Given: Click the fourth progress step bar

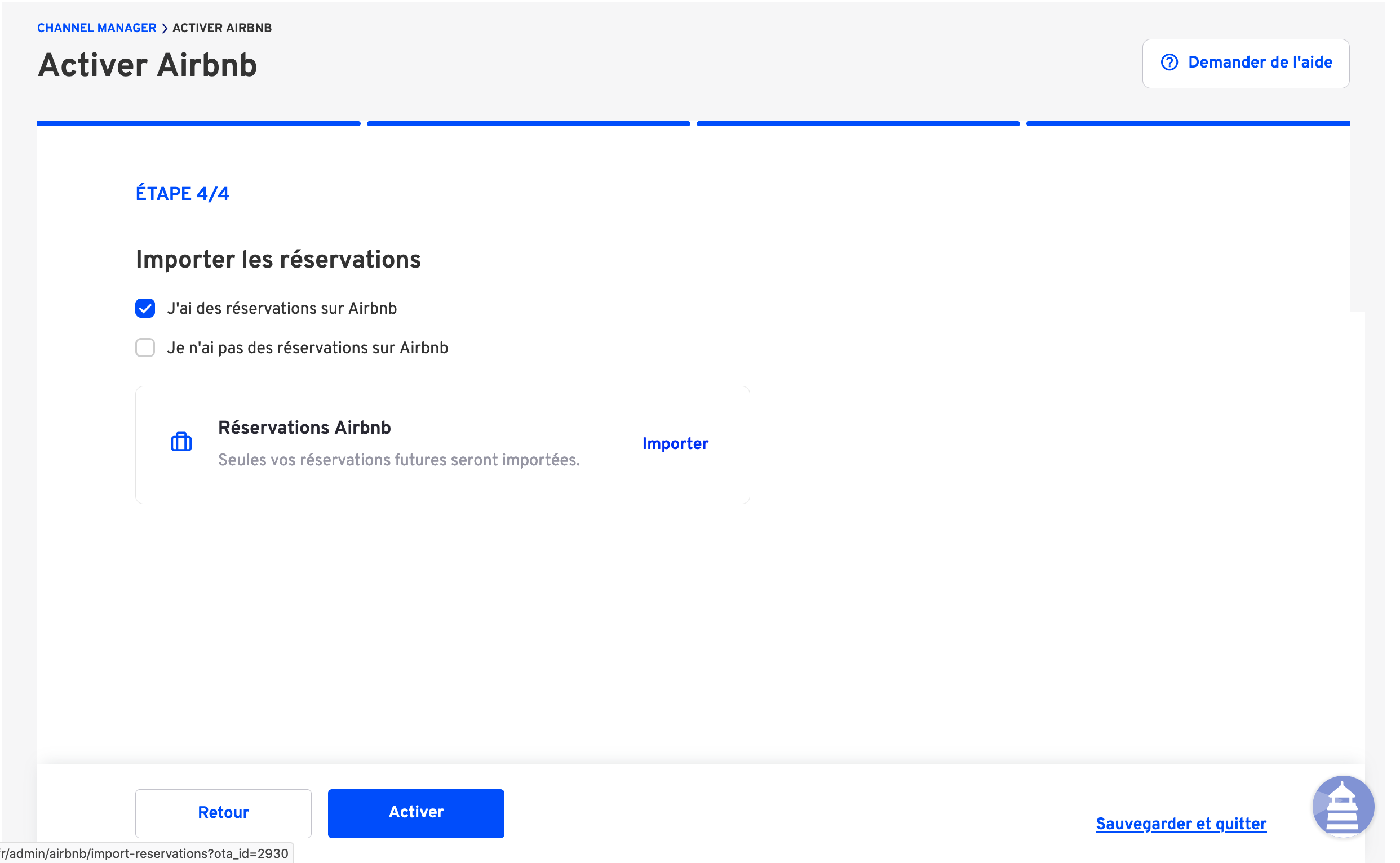Looking at the screenshot, I should [x=1188, y=123].
